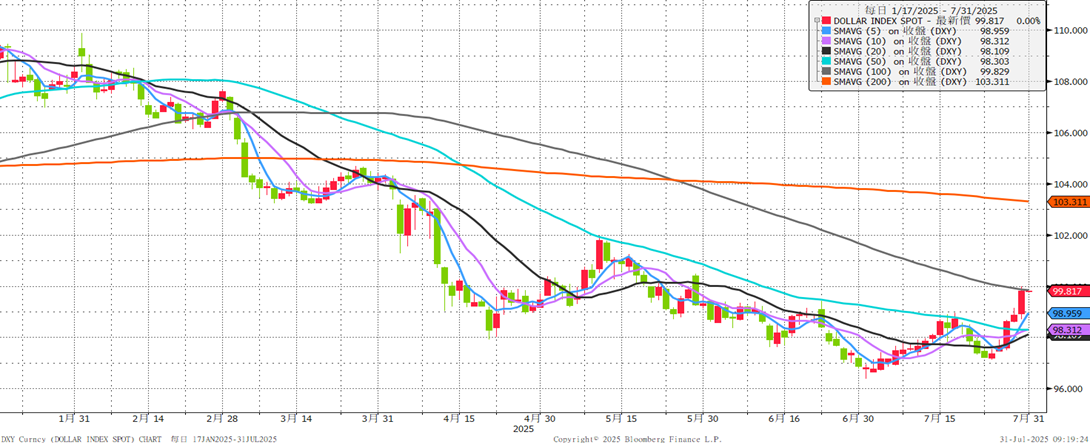Select the SMAVG (20) legend label
Image resolution: width=1090 pixels, height=444 pixels.
[897, 52]
